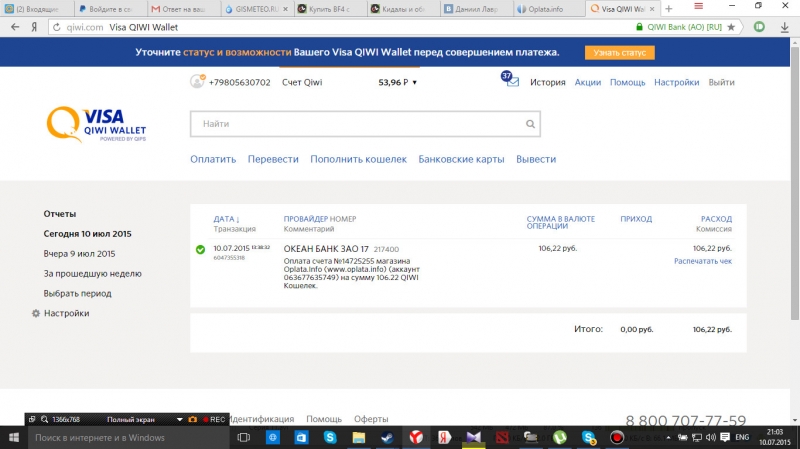The image size is (800, 449).
Task: Open the Перевести section
Action: 273,159
